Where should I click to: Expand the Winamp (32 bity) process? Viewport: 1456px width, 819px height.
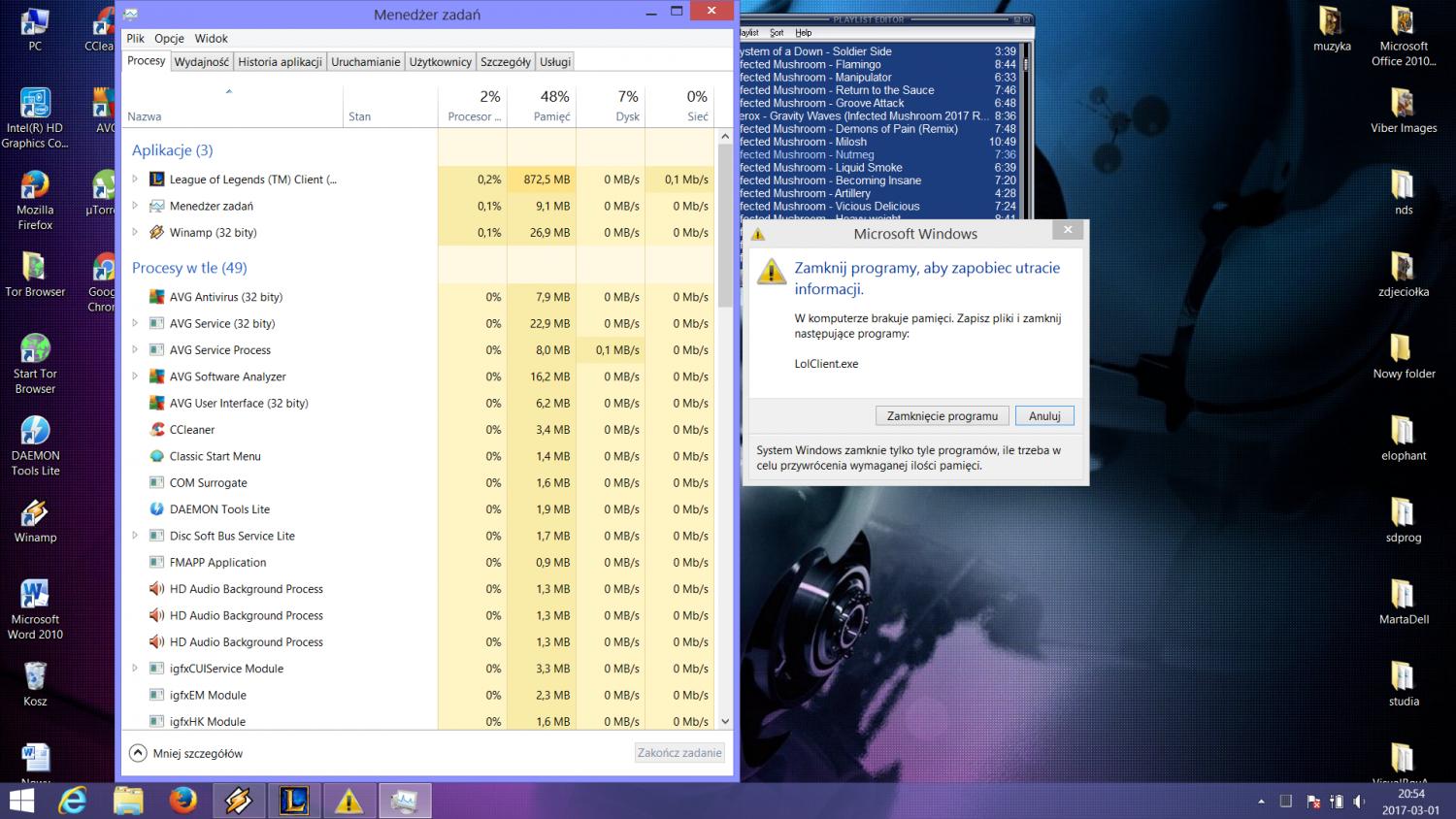(135, 233)
